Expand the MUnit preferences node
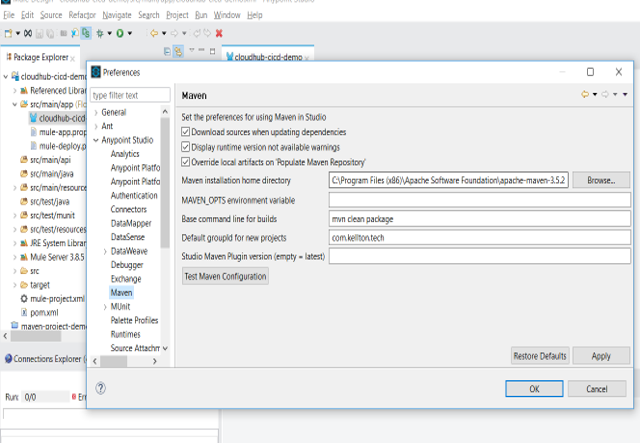 105,306
